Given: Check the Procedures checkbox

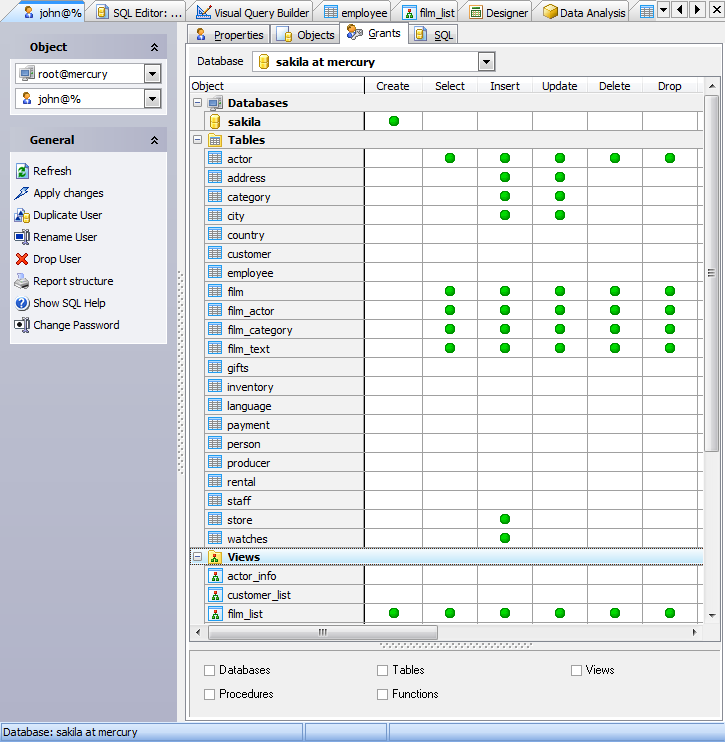Looking at the screenshot, I should (209, 694).
